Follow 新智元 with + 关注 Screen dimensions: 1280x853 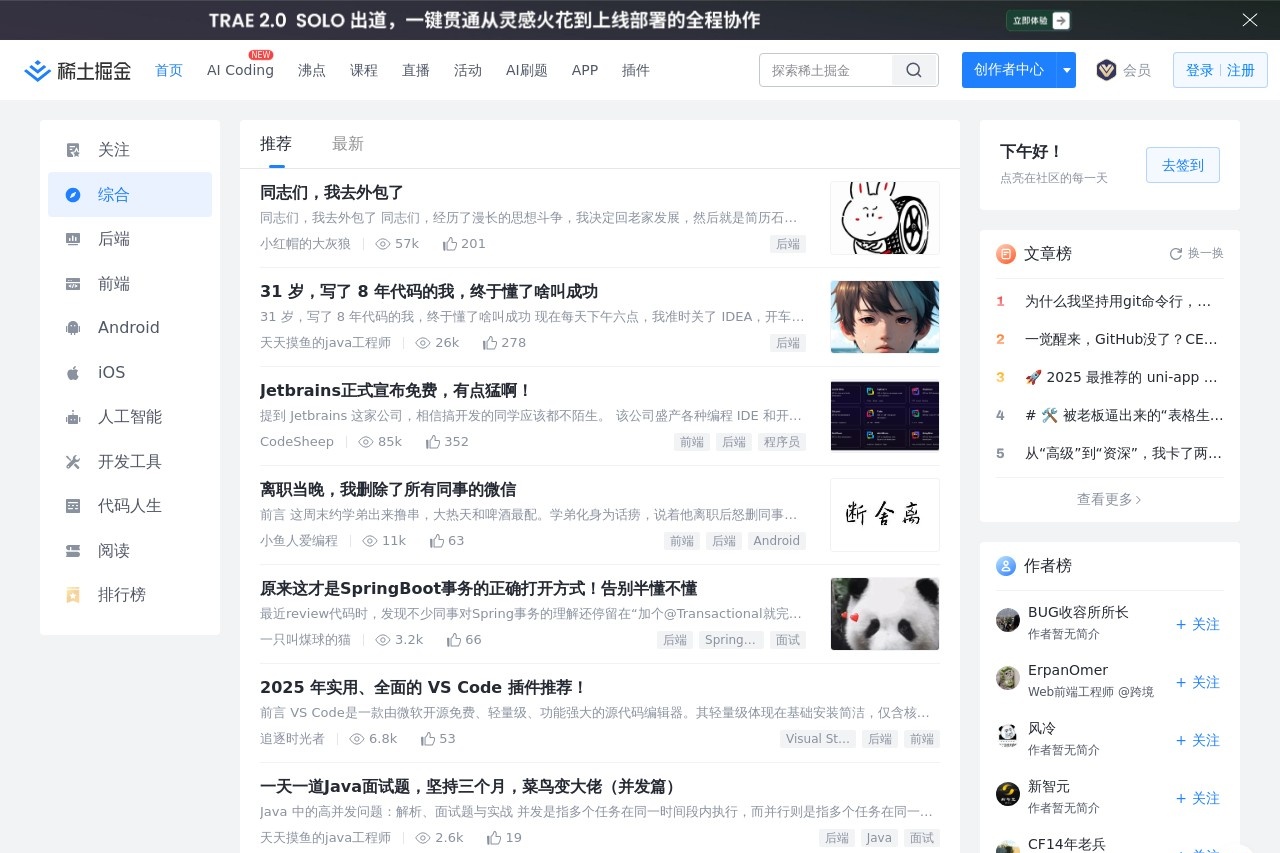click(1198, 798)
